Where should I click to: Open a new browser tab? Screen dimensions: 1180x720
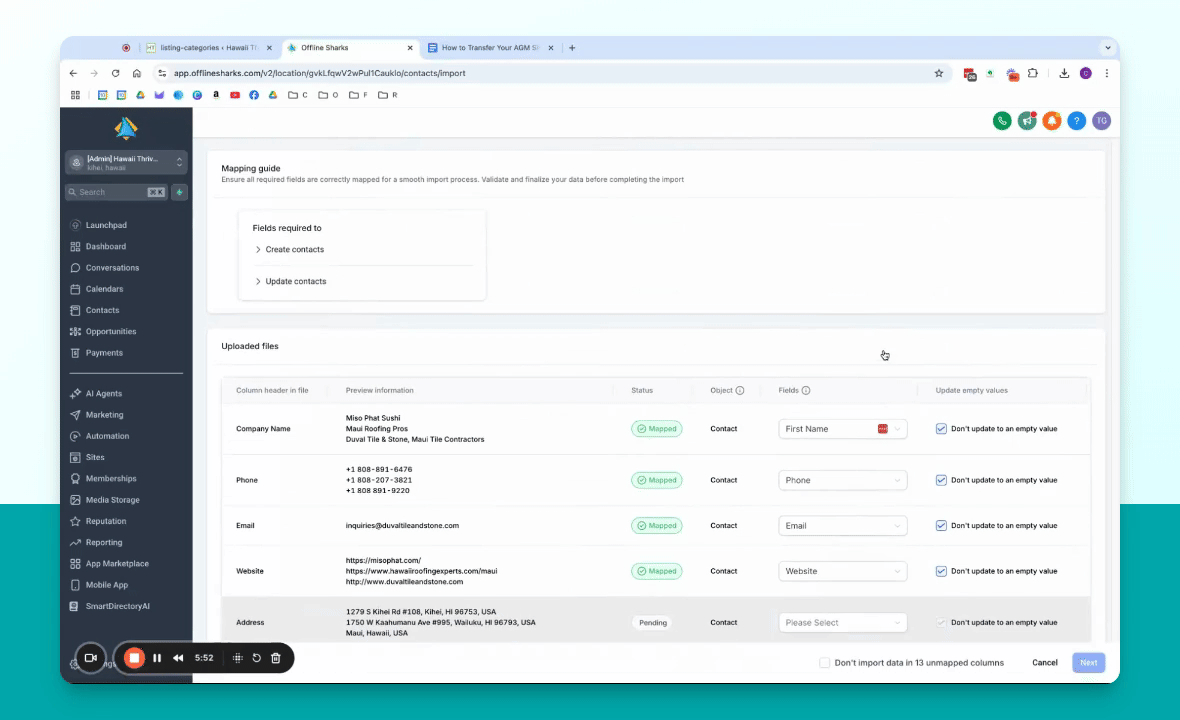pos(572,47)
